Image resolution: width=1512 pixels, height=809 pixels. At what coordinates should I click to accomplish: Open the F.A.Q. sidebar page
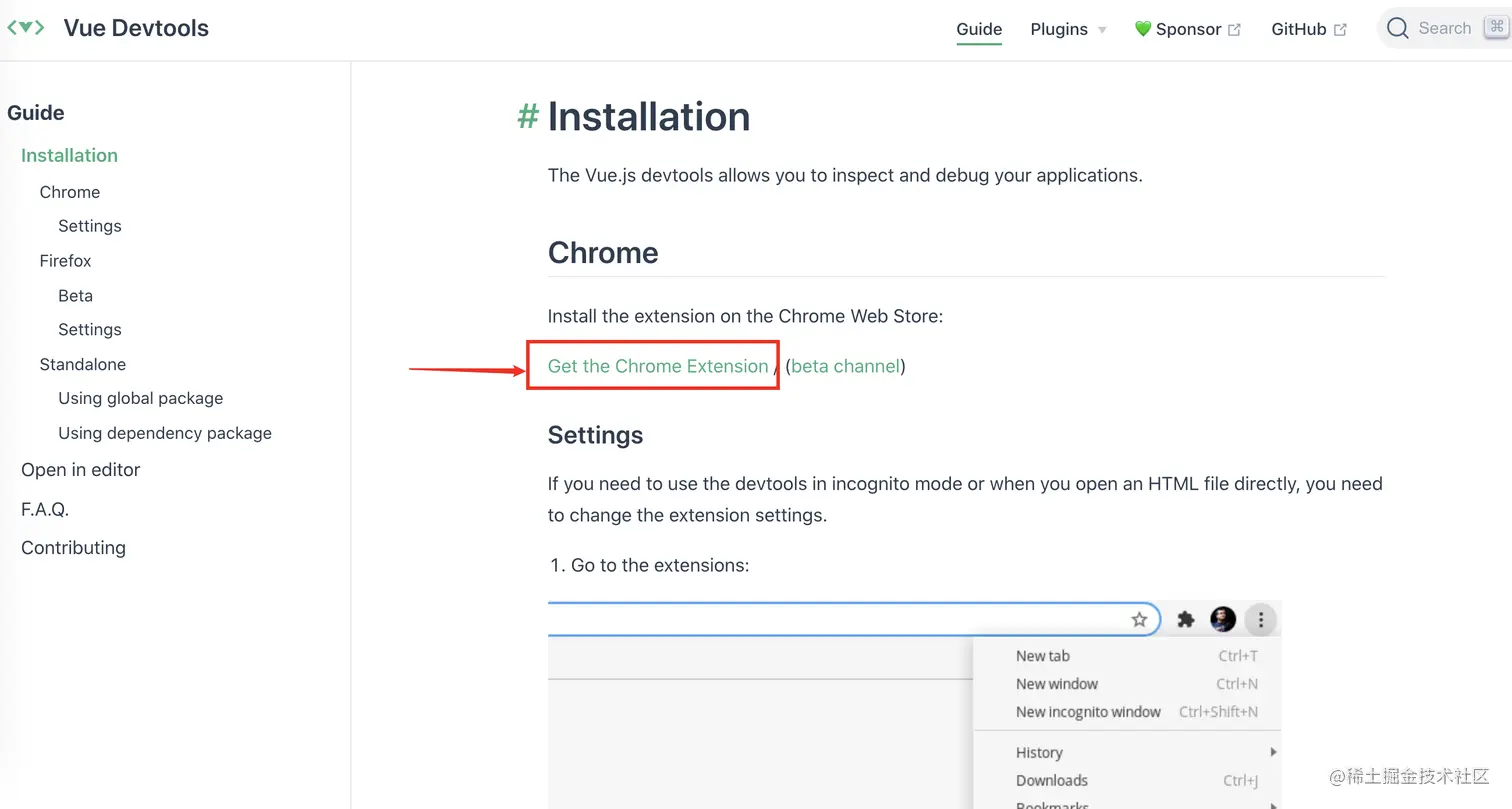pos(45,509)
